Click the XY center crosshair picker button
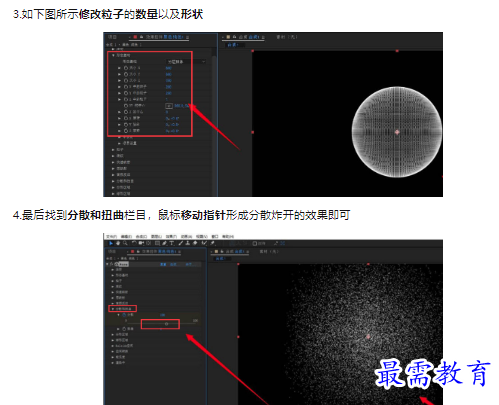Viewport: 499px width, 405px height. point(169,106)
